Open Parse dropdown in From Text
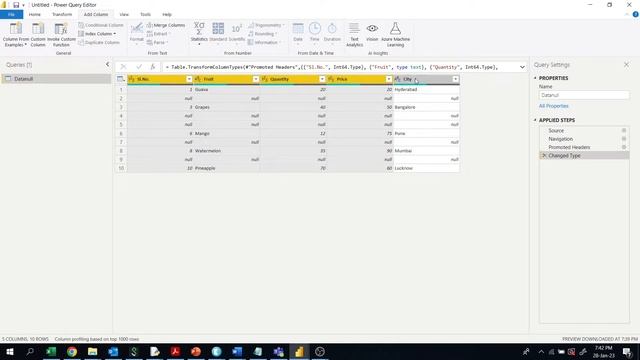The image size is (640, 360). [x=158, y=42]
